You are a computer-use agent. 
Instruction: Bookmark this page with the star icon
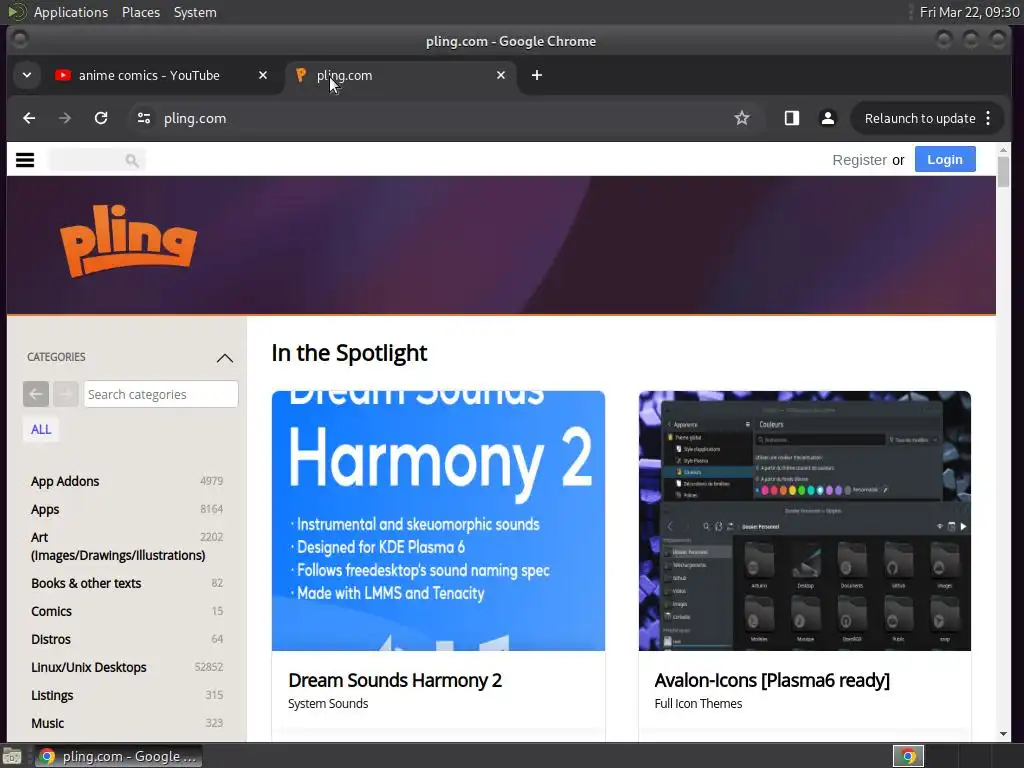tap(742, 118)
